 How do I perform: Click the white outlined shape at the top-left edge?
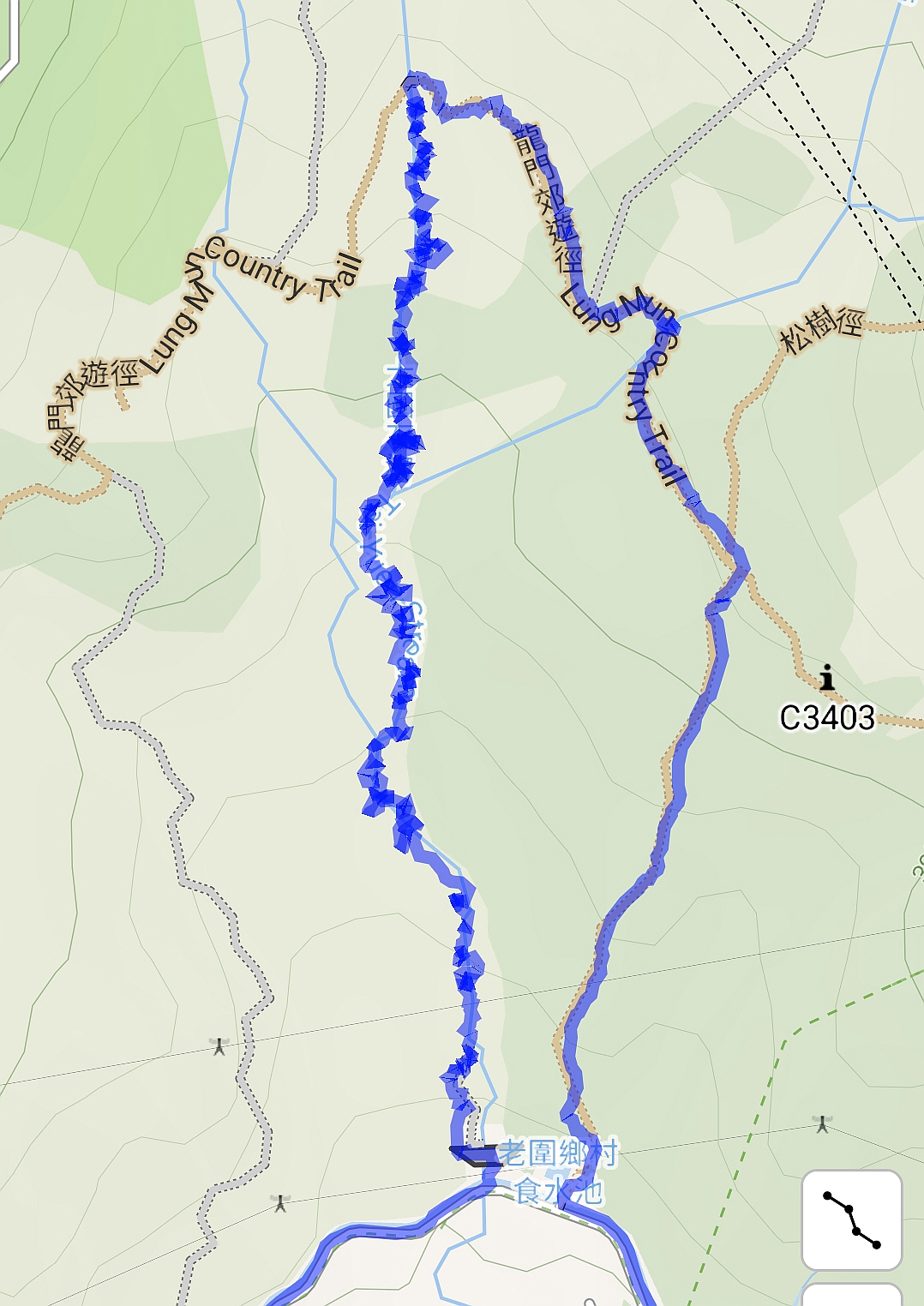(8, 39)
